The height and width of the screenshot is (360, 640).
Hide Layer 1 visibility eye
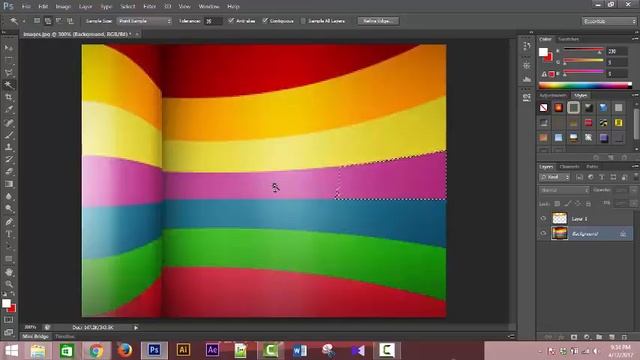[x=543, y=219]
